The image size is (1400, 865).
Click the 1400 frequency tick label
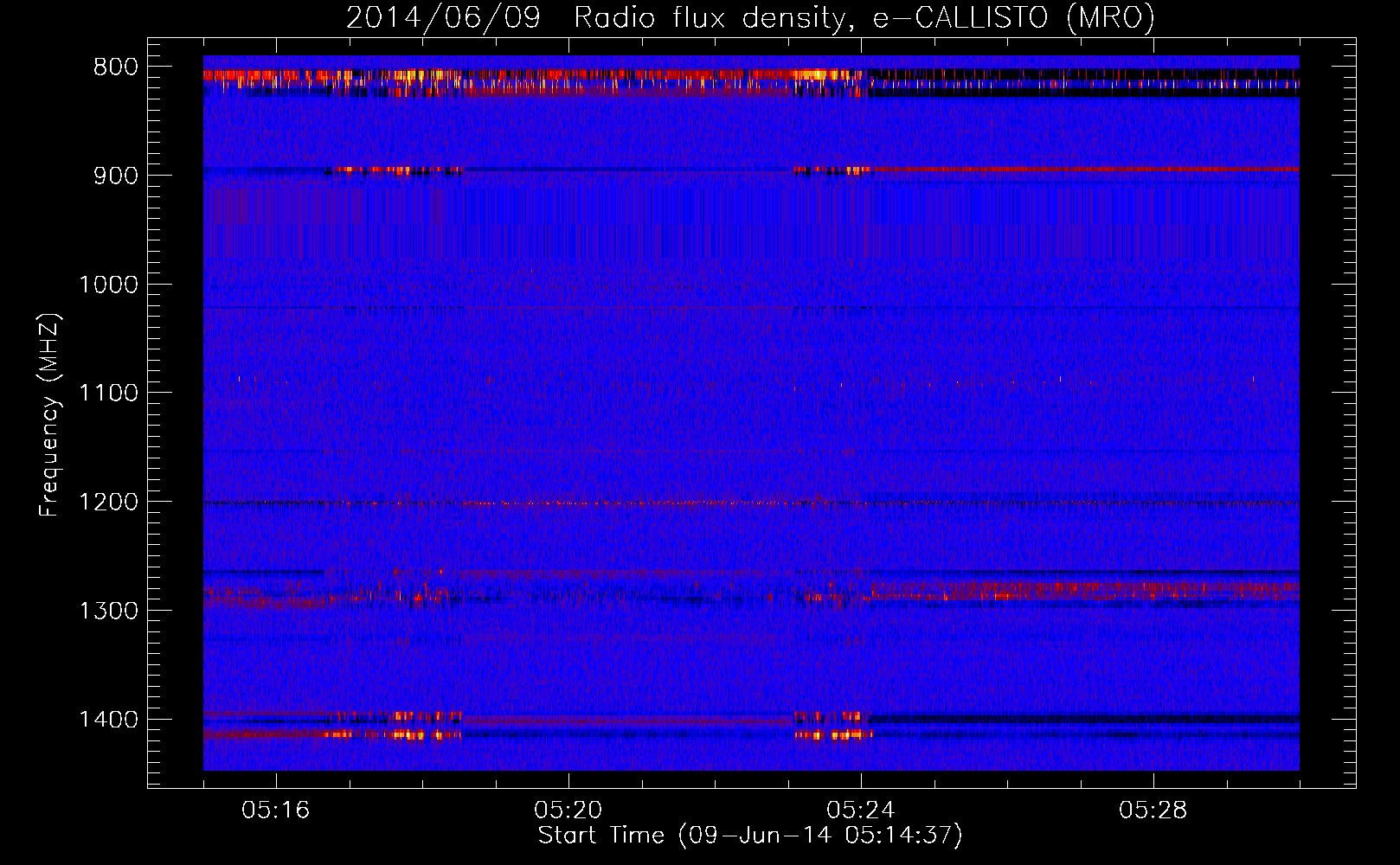pyautogui.click(x=108, y=720)
